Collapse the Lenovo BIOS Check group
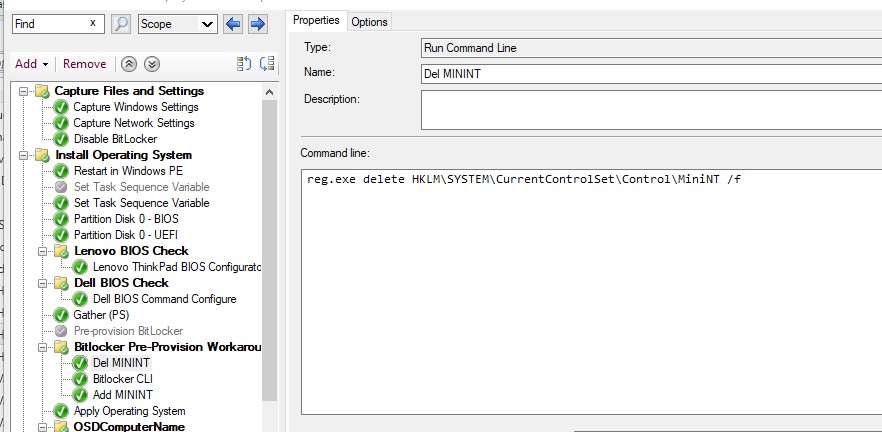 pyautogui.click(x=43, y=251)
